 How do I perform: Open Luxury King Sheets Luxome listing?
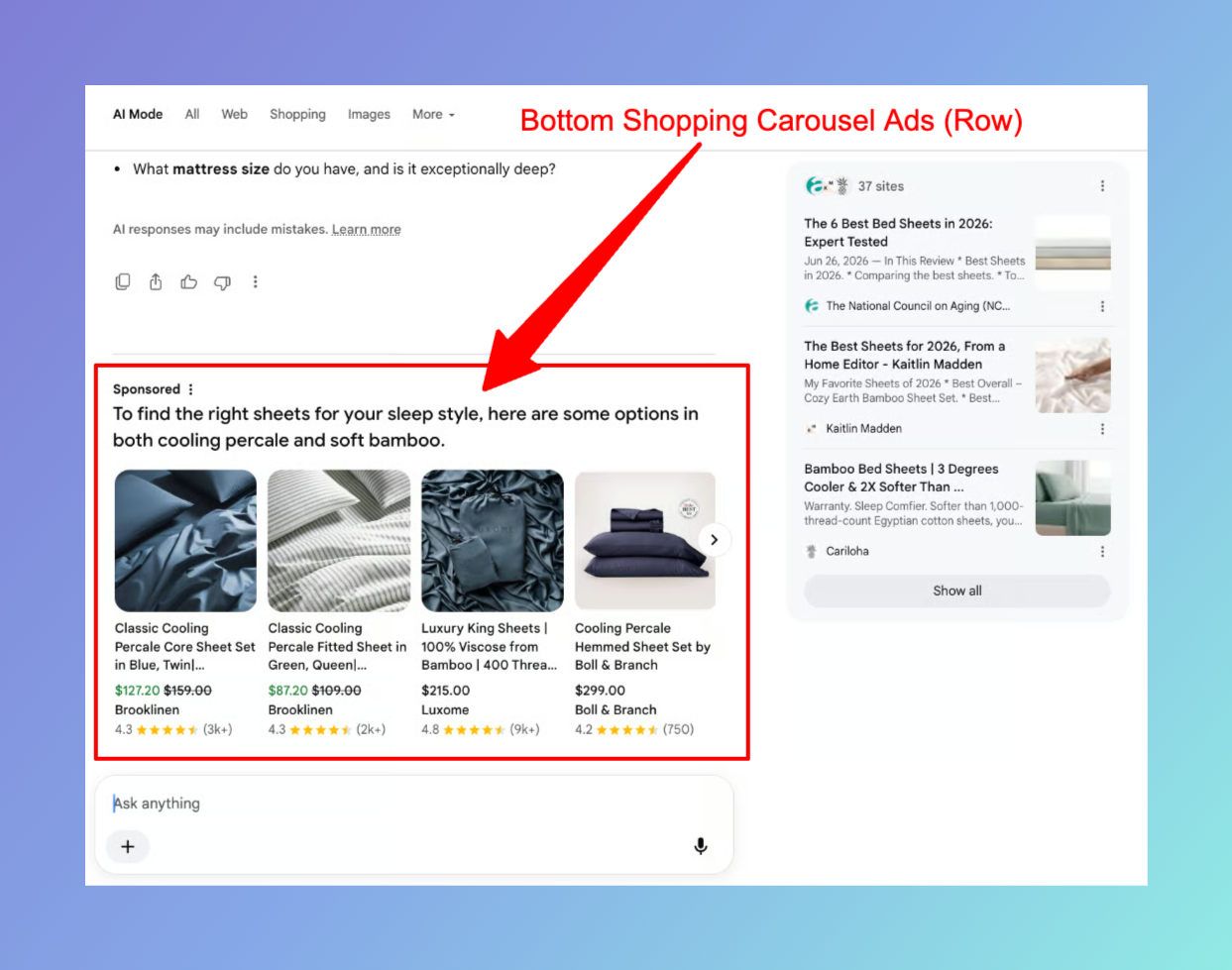[x=490, y=647]
